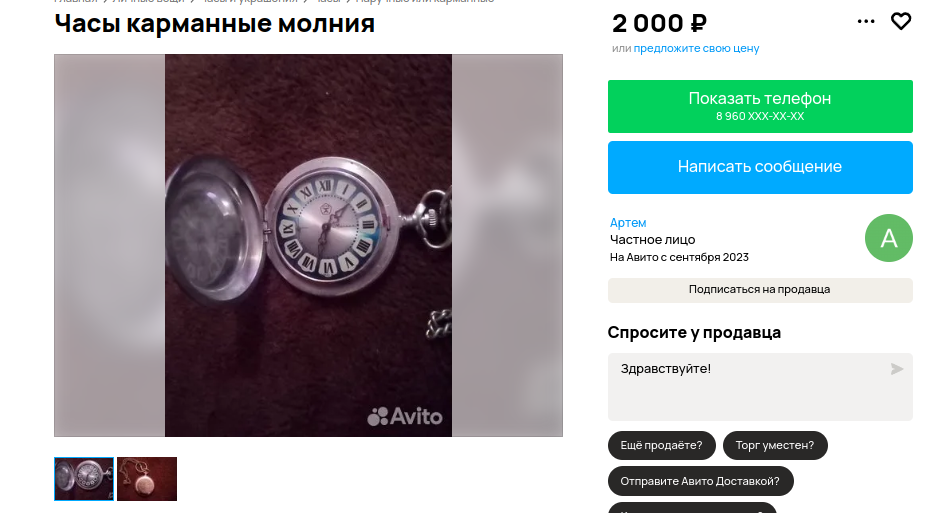This screenshot has height=513, width=928.
Task: Go to previous photo via left blurred area
Action: [109, 246]
